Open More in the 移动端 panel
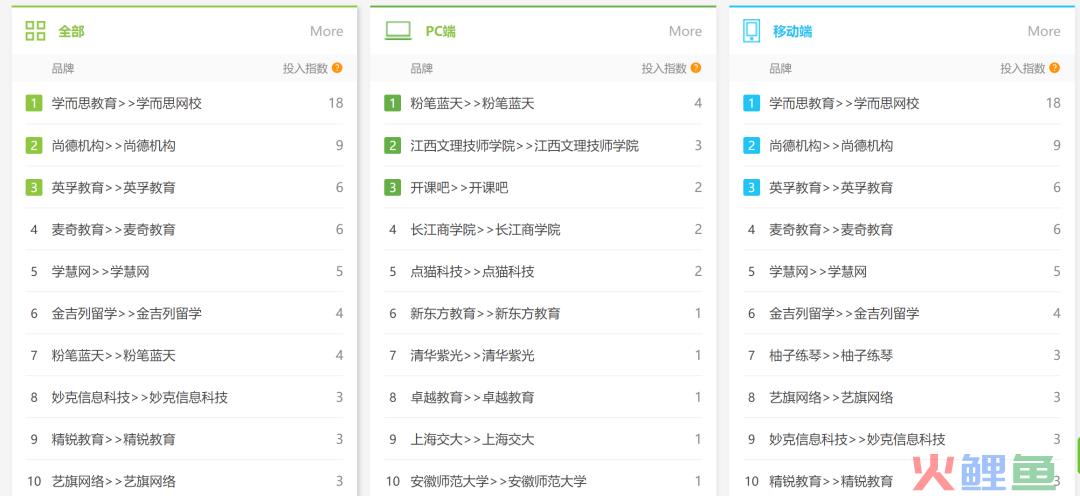 pyautogui.click(x=1044, y=31)
